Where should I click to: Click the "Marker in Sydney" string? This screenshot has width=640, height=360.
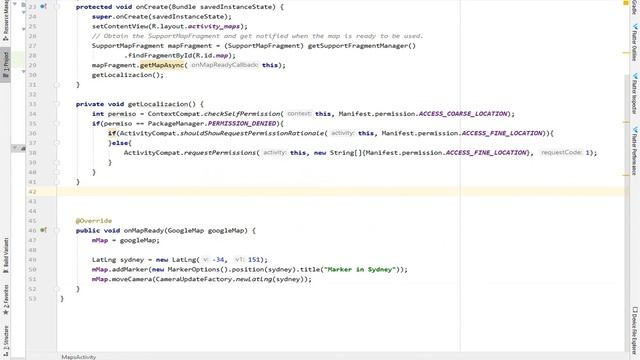(360, 269)
